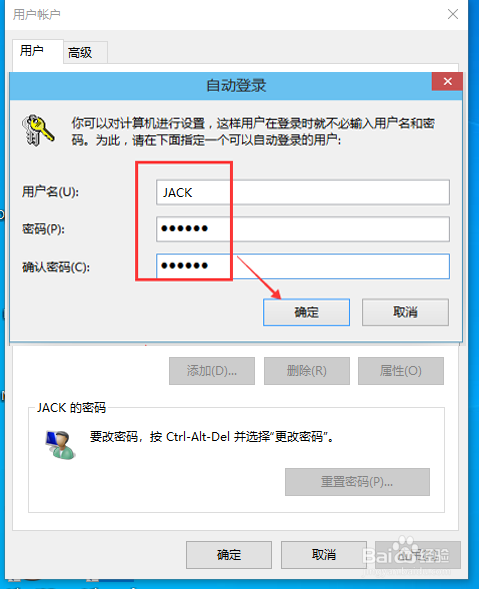Focus the 密码(P) password field
479x589 pixels.
tap(303, 229)
